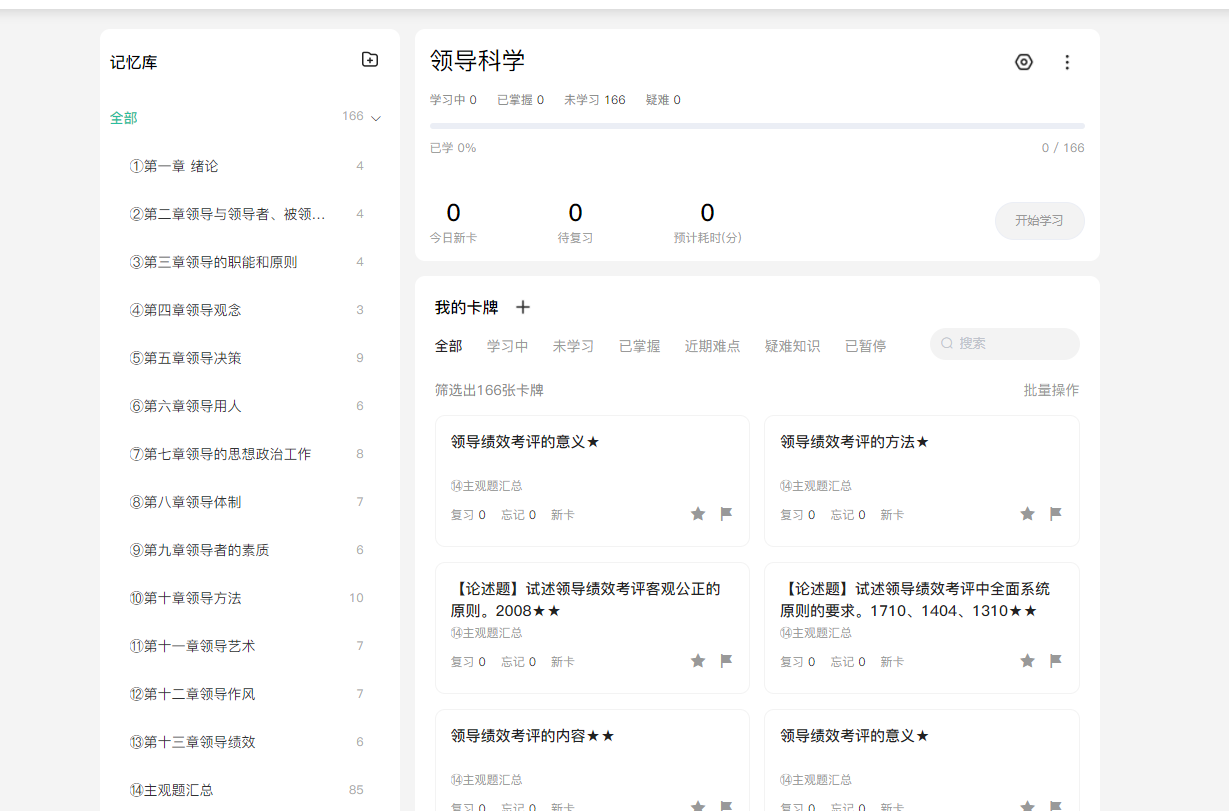Star the 客观公正的原则 essay card
The width and height of the screenshot is (1229, 811).
point(698,661)
